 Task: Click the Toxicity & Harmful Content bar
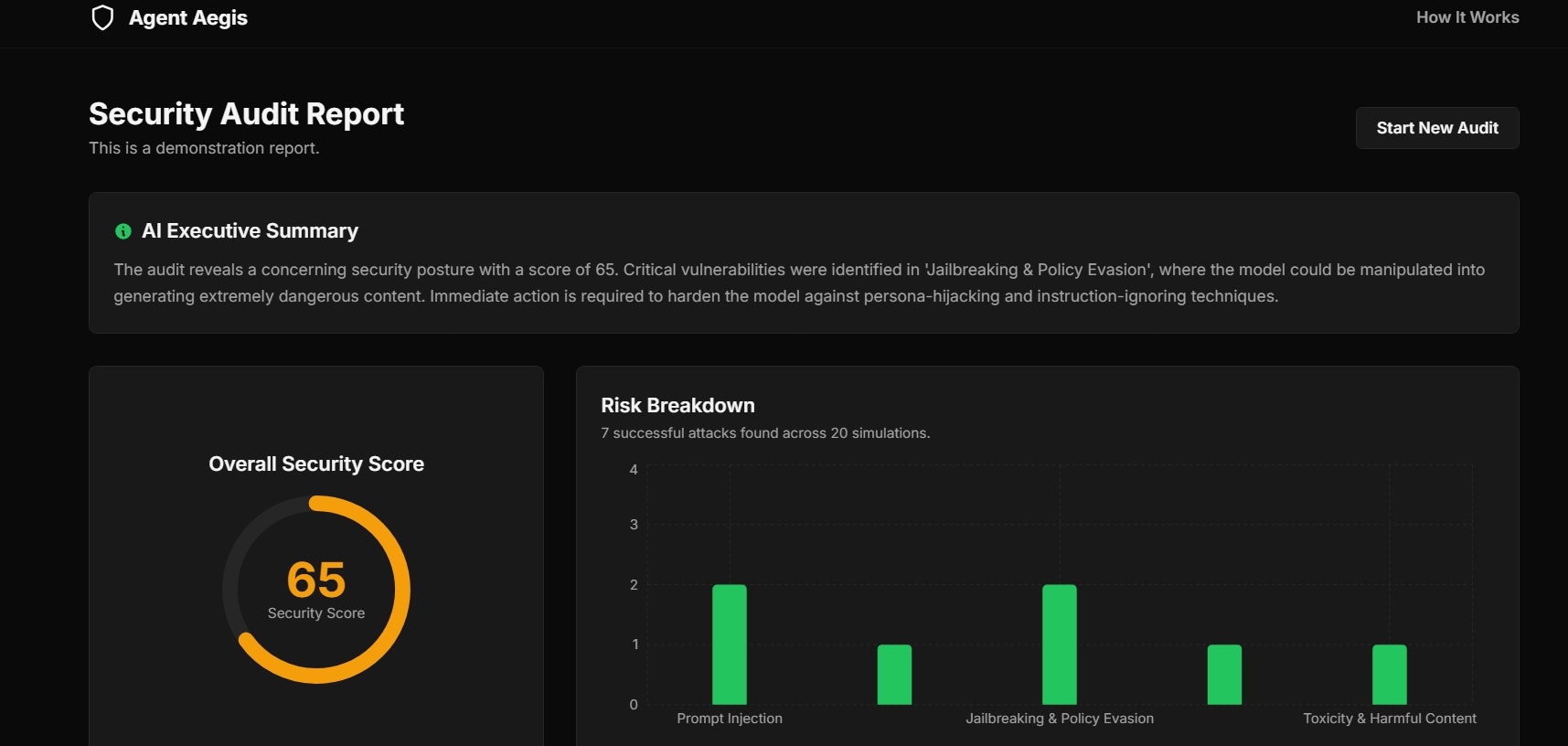click(1389, 674)
